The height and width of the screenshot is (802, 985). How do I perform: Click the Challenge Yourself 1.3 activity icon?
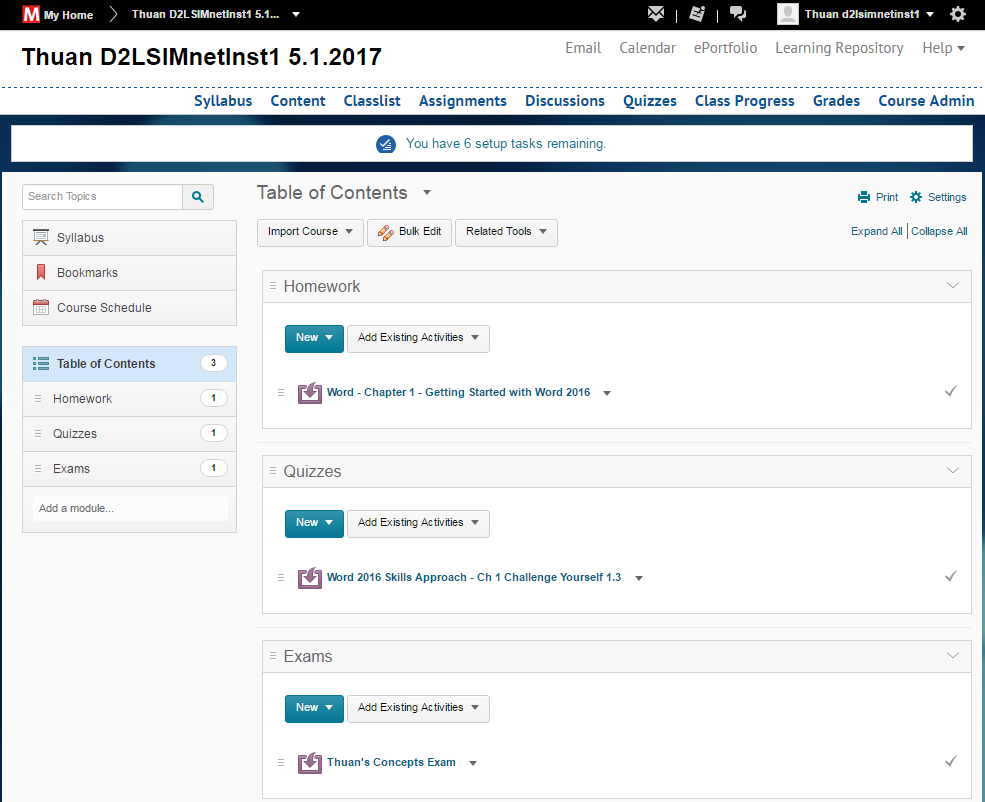pos(310,578)
